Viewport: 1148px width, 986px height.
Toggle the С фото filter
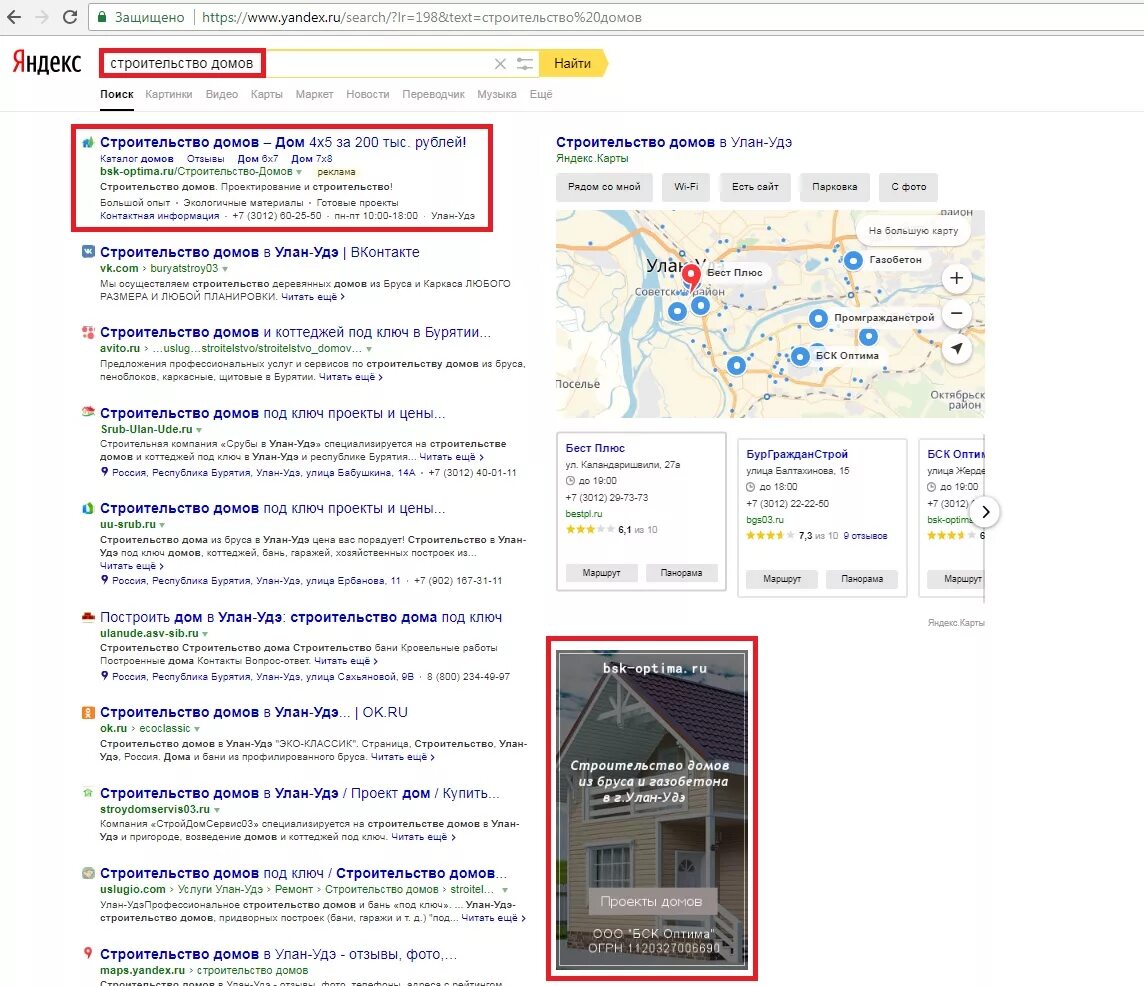point(909,187)
